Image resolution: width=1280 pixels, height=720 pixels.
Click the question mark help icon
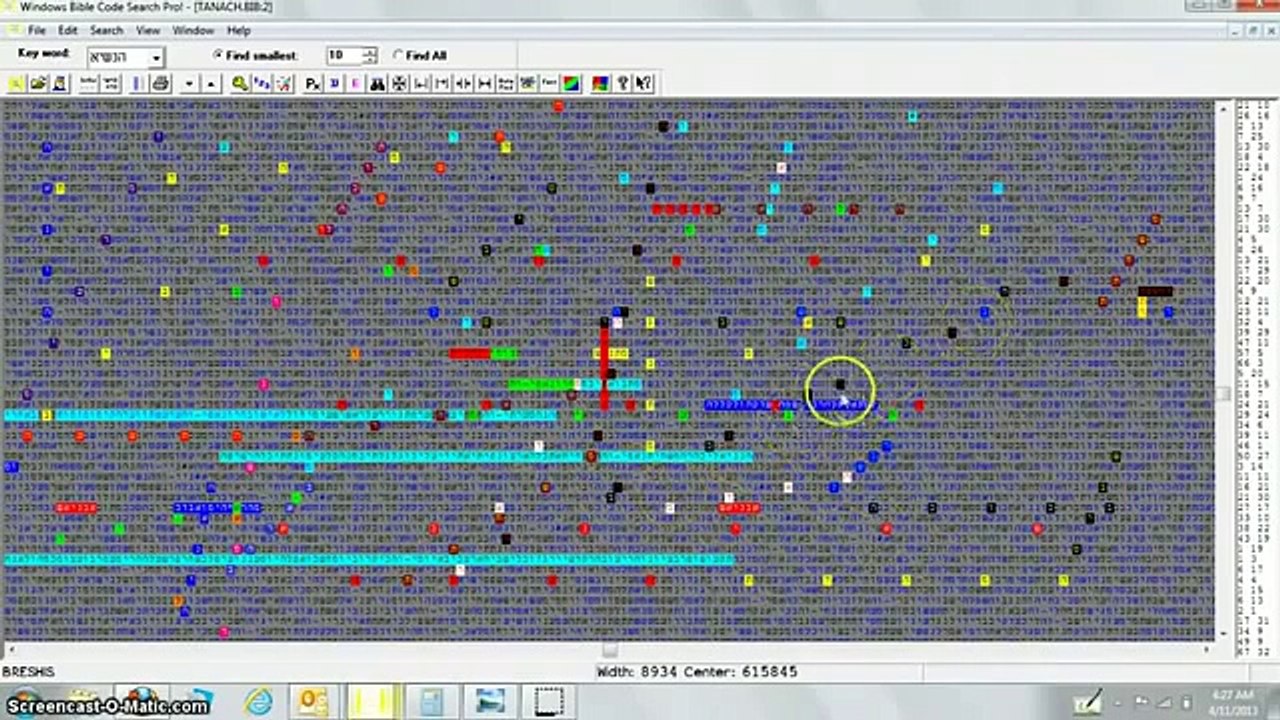[x=622, y=84]
